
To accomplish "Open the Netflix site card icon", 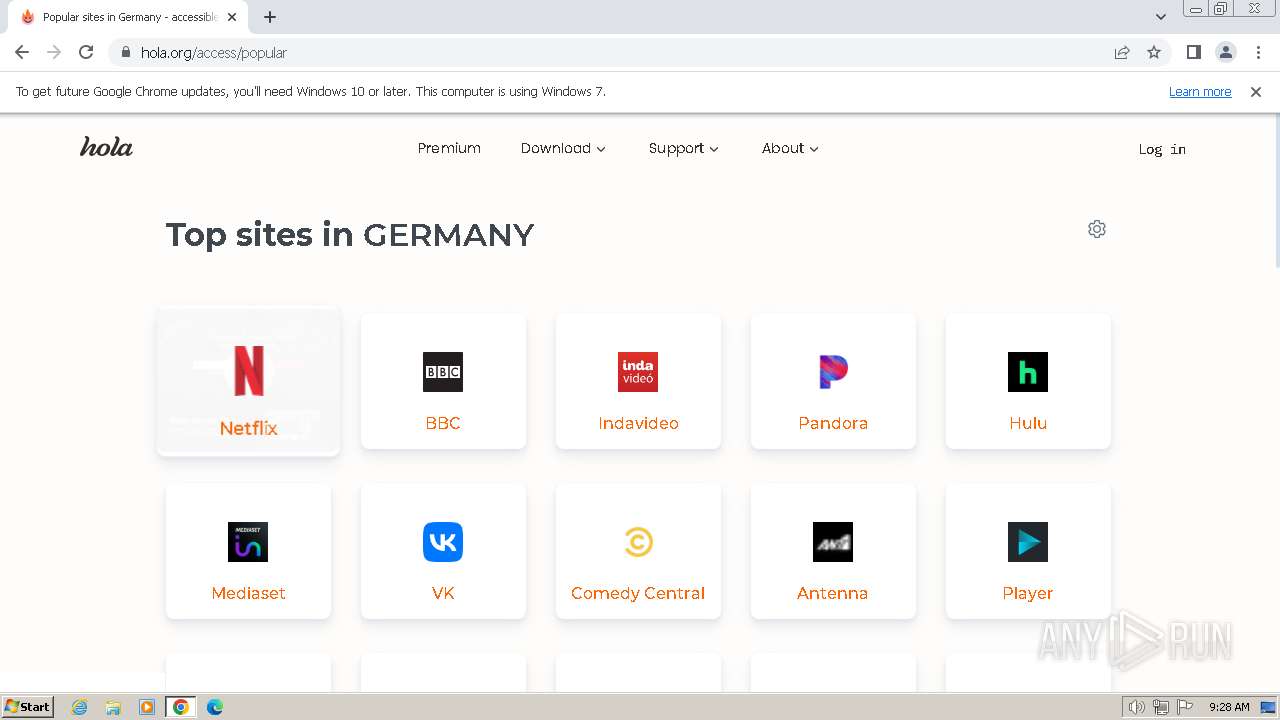I will tap(248, 371).
